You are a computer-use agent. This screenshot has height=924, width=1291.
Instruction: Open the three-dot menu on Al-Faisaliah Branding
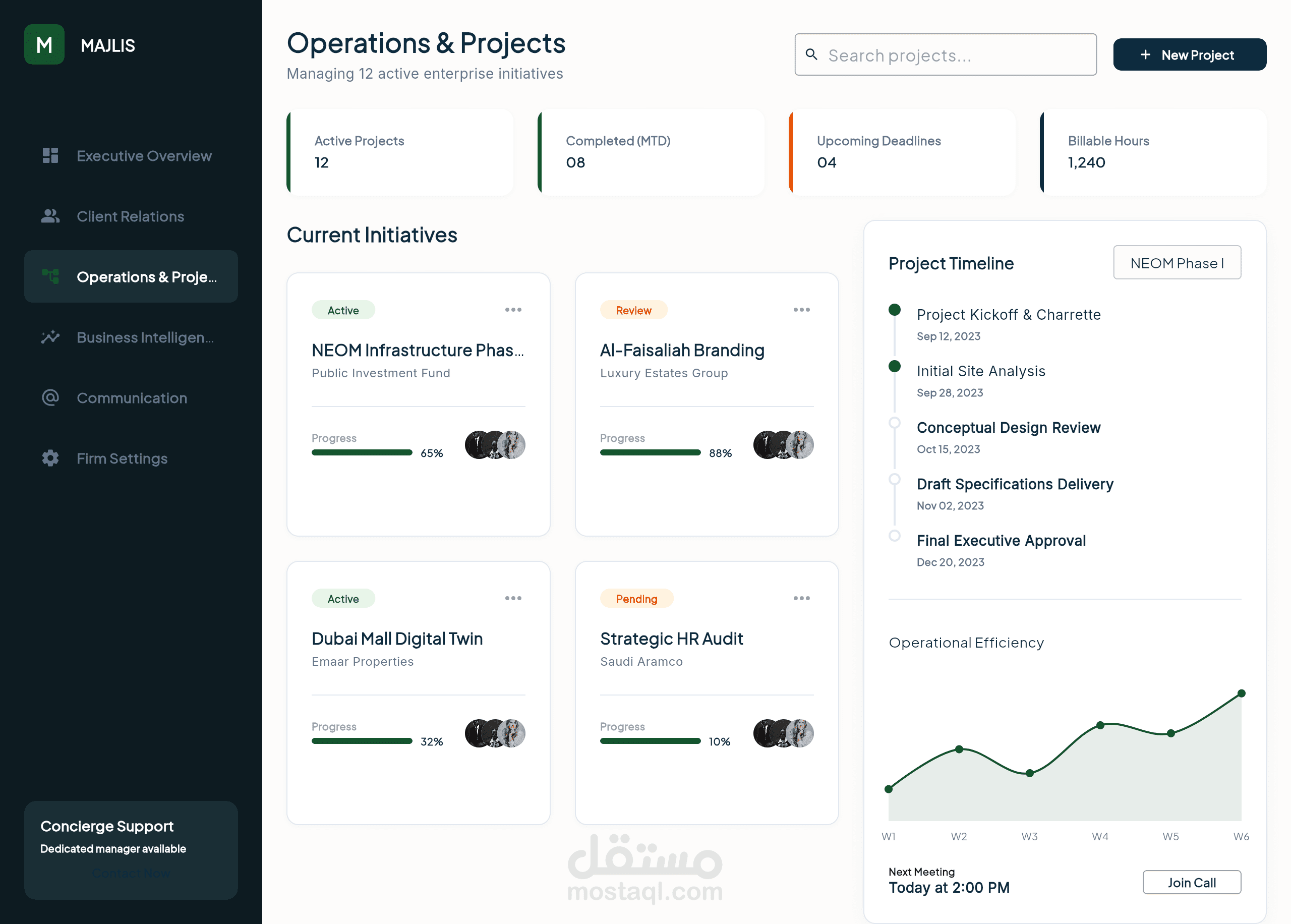(801, 310)
